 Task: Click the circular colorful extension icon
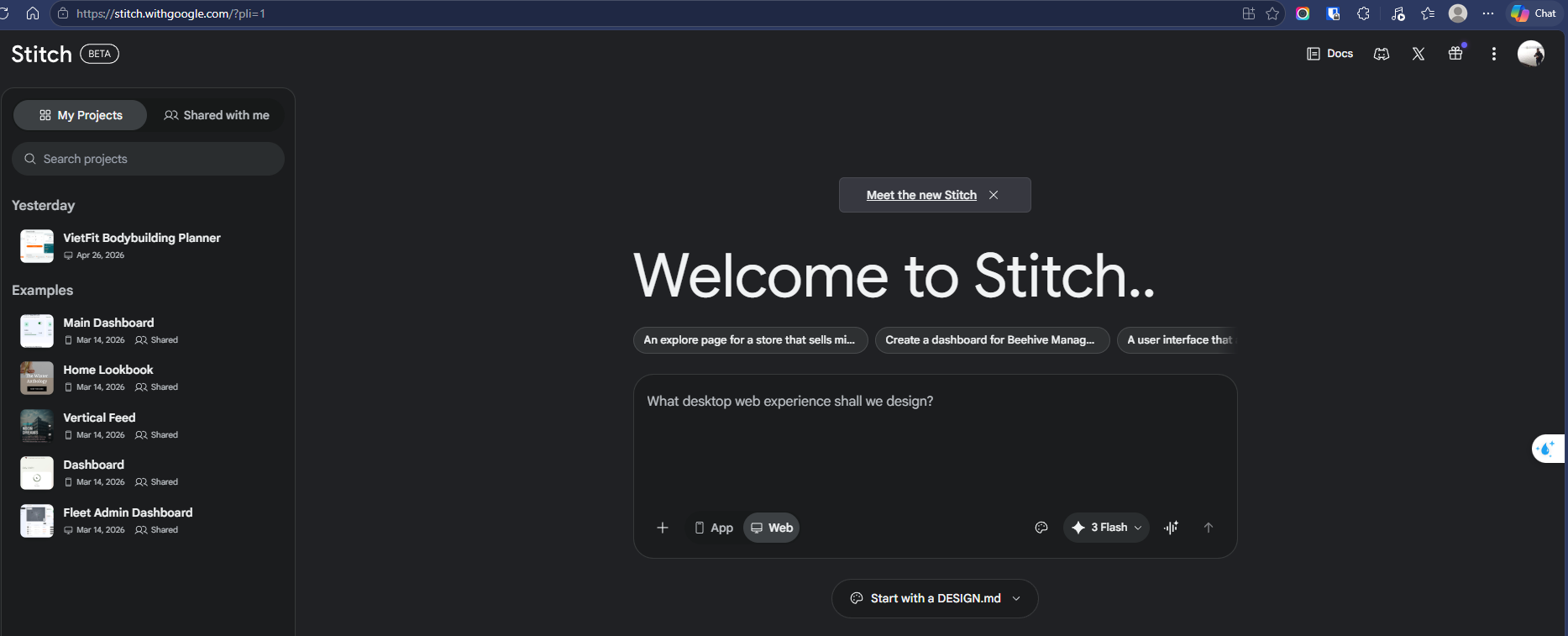1303,13
